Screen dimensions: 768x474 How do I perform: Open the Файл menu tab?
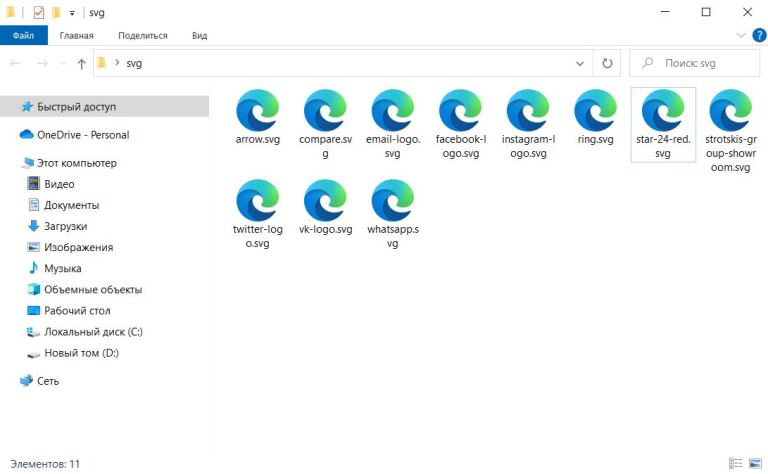click(24, 35)
